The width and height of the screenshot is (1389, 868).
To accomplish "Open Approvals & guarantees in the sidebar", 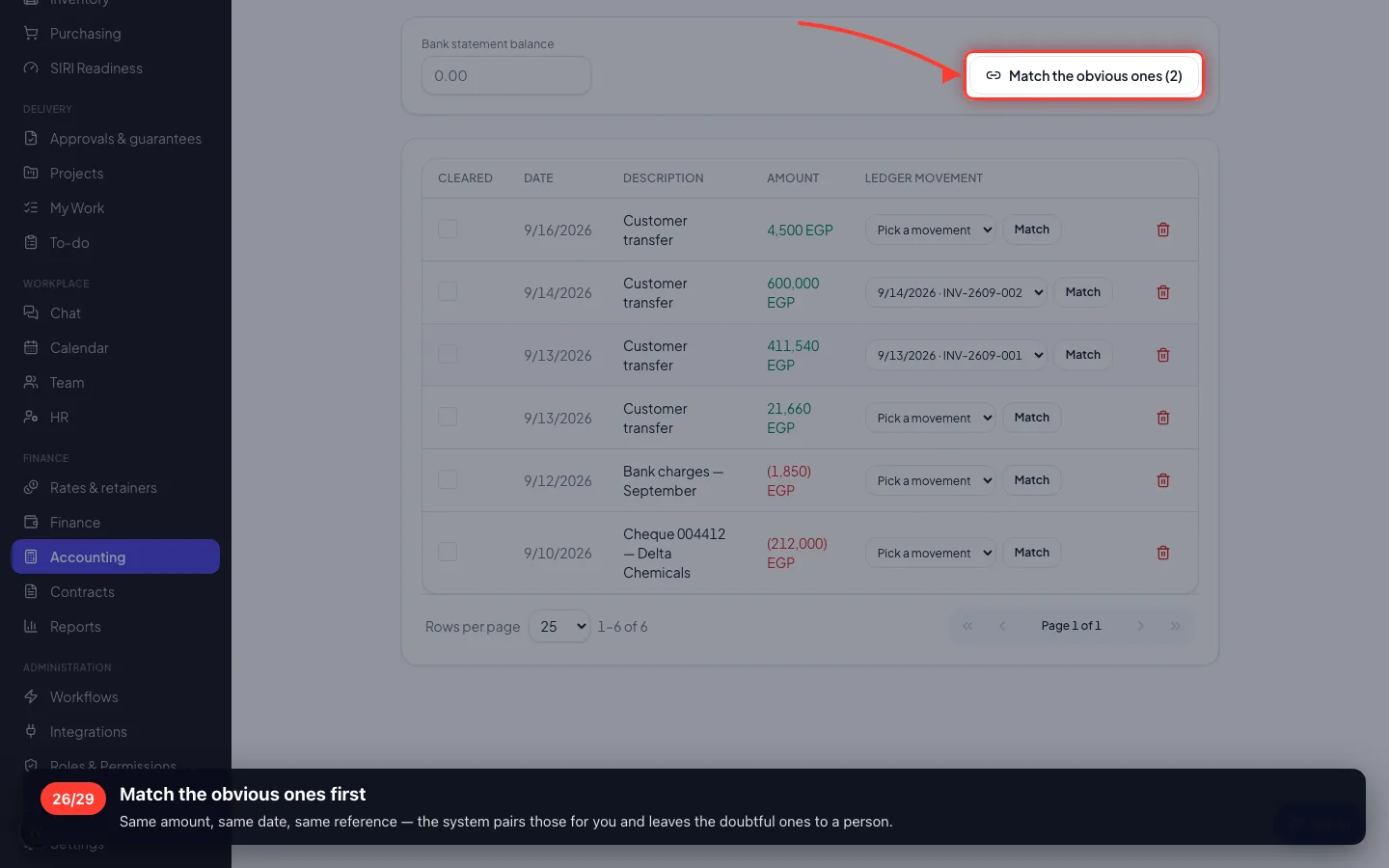I will point(116,139).
